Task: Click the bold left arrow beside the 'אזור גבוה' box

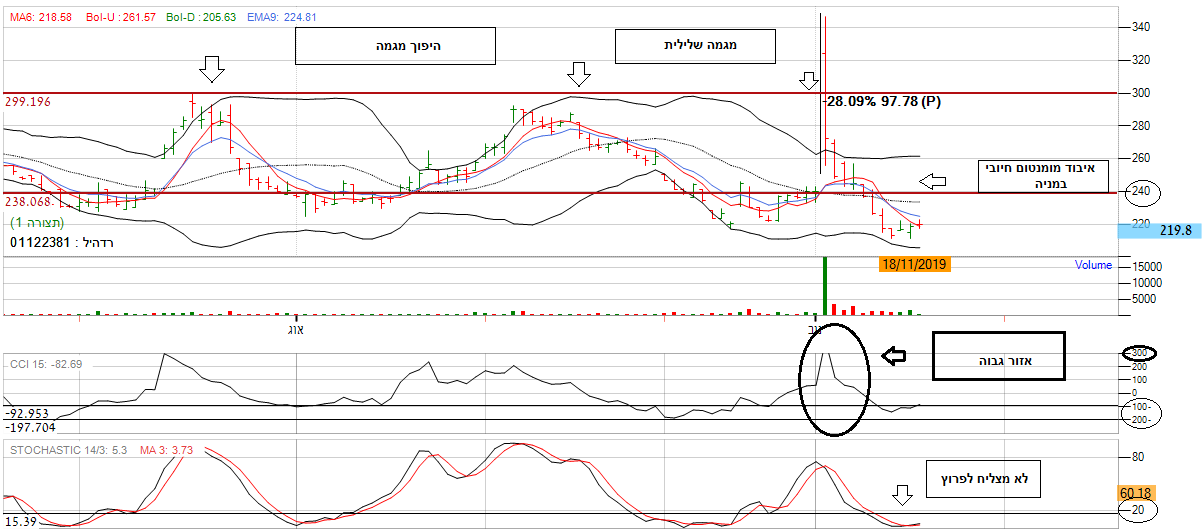Action: [894, 355]
